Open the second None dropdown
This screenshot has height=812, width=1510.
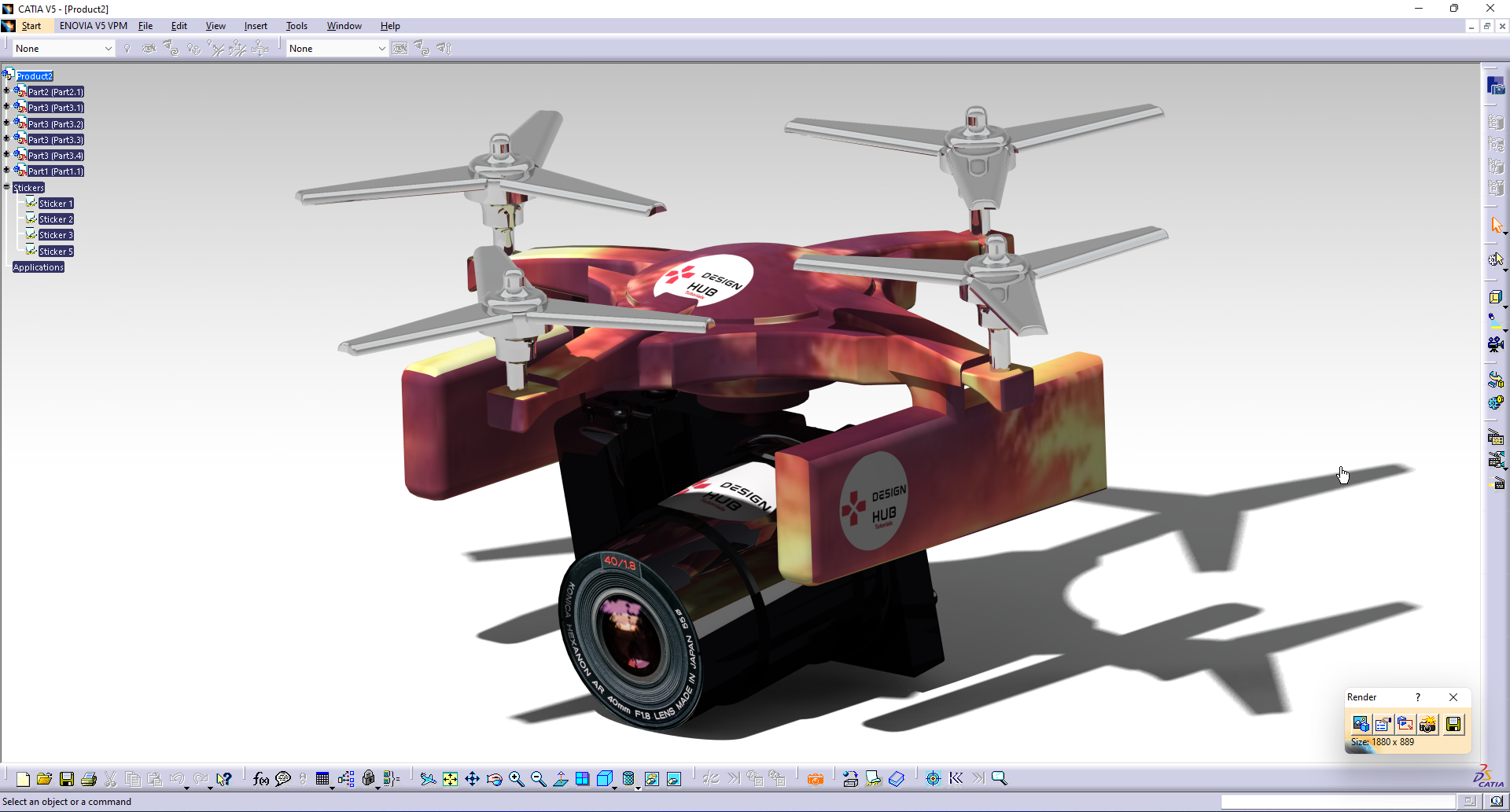337,49
